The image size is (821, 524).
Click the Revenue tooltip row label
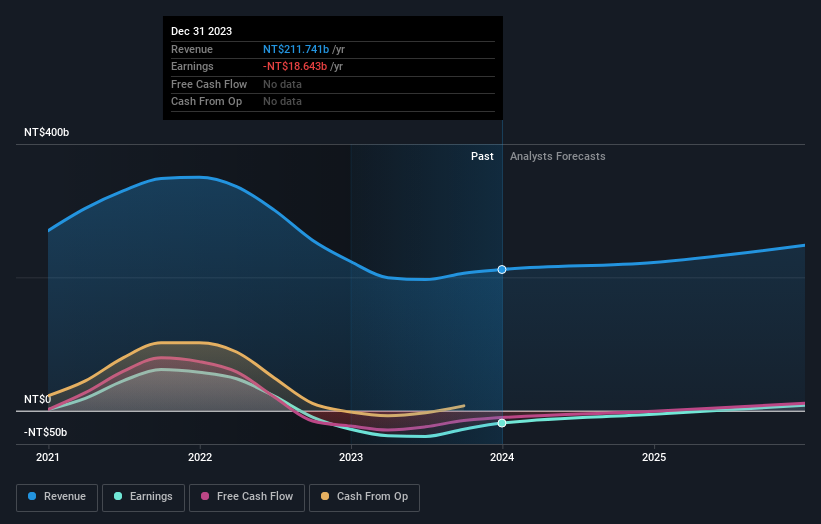[x=192, y=49]
